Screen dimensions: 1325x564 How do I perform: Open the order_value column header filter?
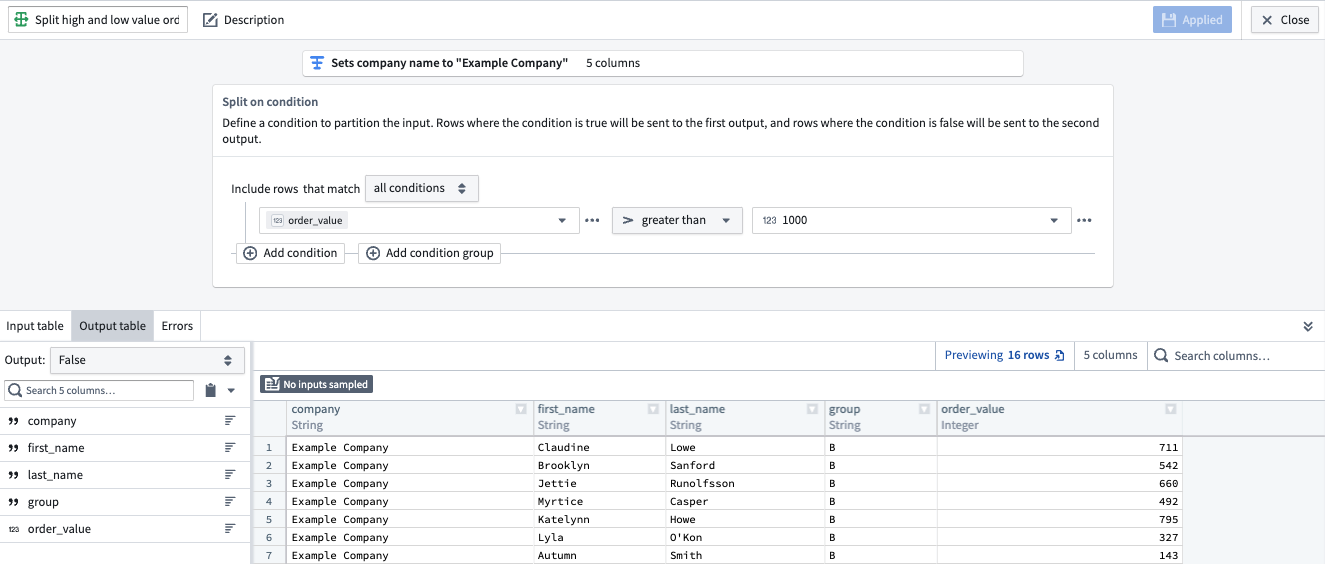click(1171, 409)
